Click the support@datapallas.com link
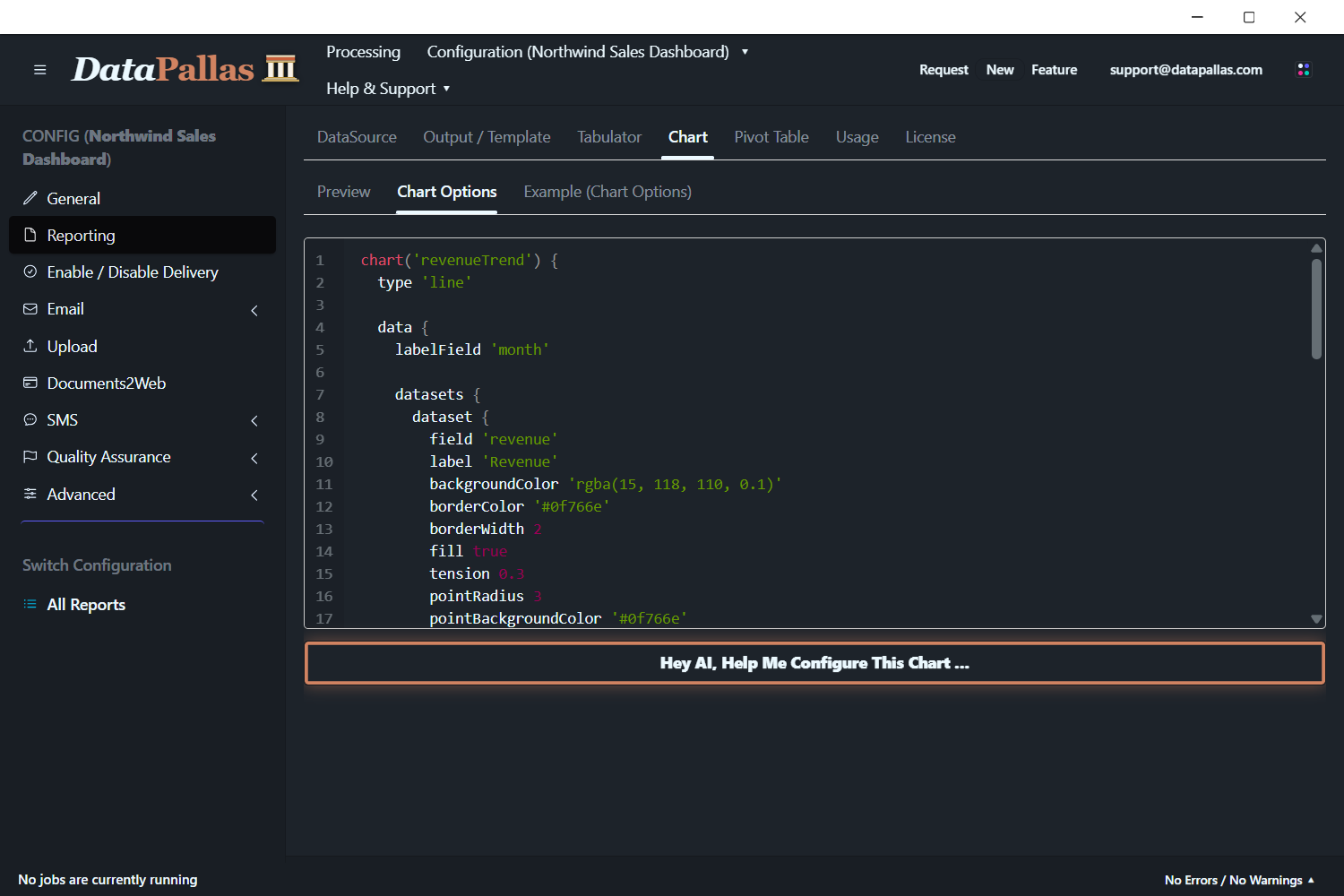 coord(1185,70)
